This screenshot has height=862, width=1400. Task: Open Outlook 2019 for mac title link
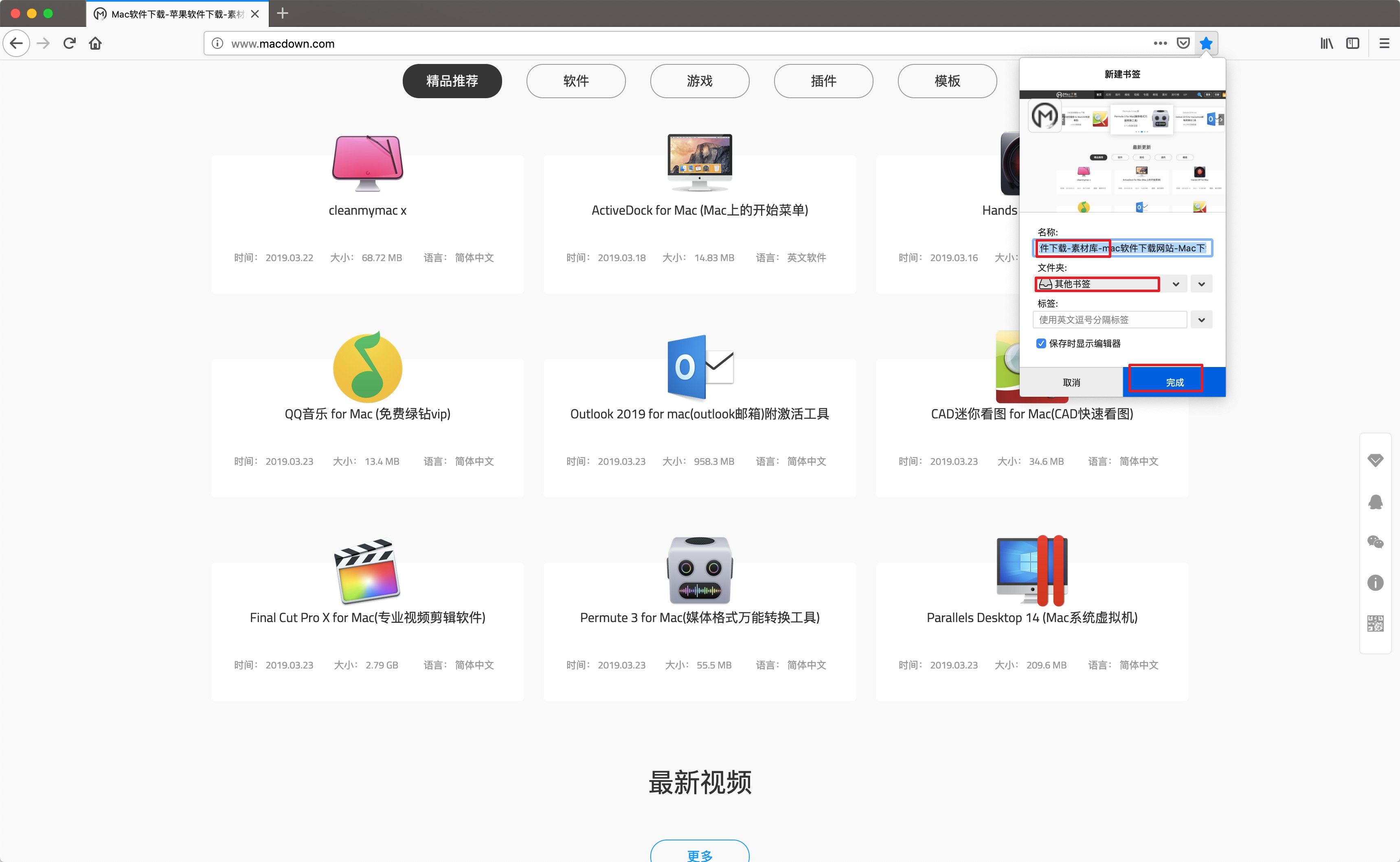(x=700, y=414)
